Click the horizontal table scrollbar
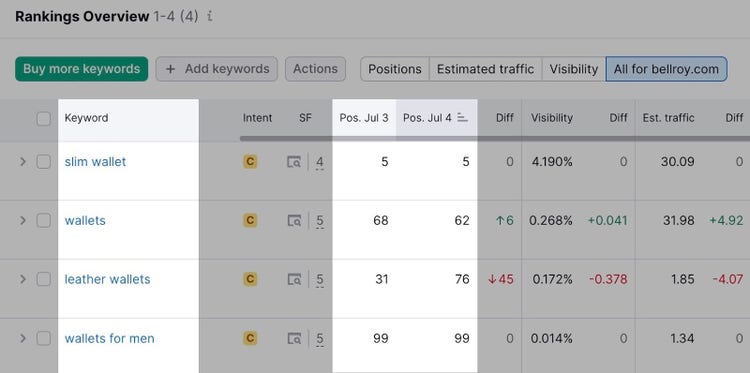750x373 pixels. click(495, 139)
